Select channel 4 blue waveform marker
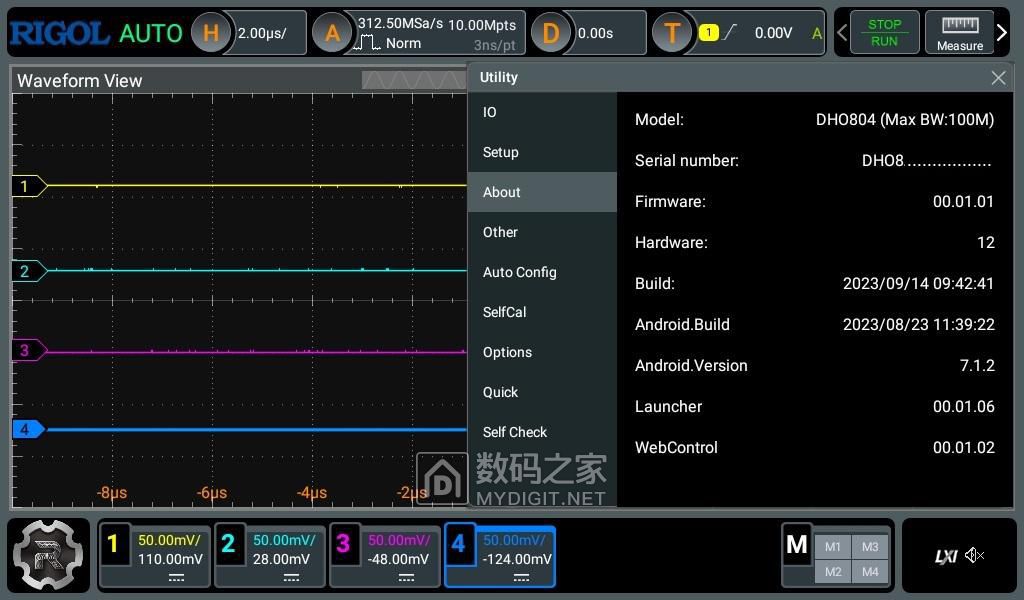Screen dimensions: 1024x600 29,429
